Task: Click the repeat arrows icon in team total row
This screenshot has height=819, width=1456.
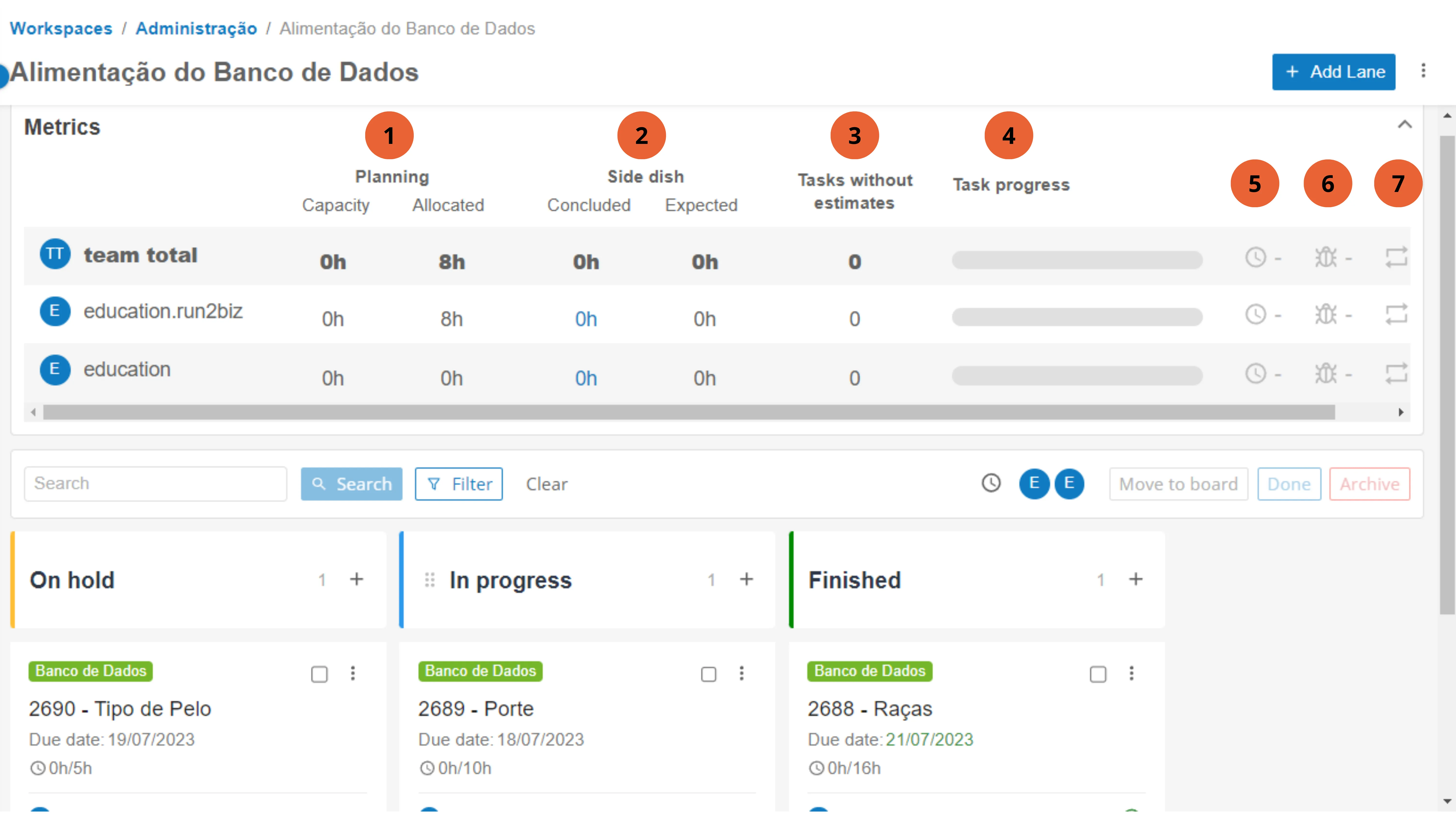Action: [x=1396, y=257]
